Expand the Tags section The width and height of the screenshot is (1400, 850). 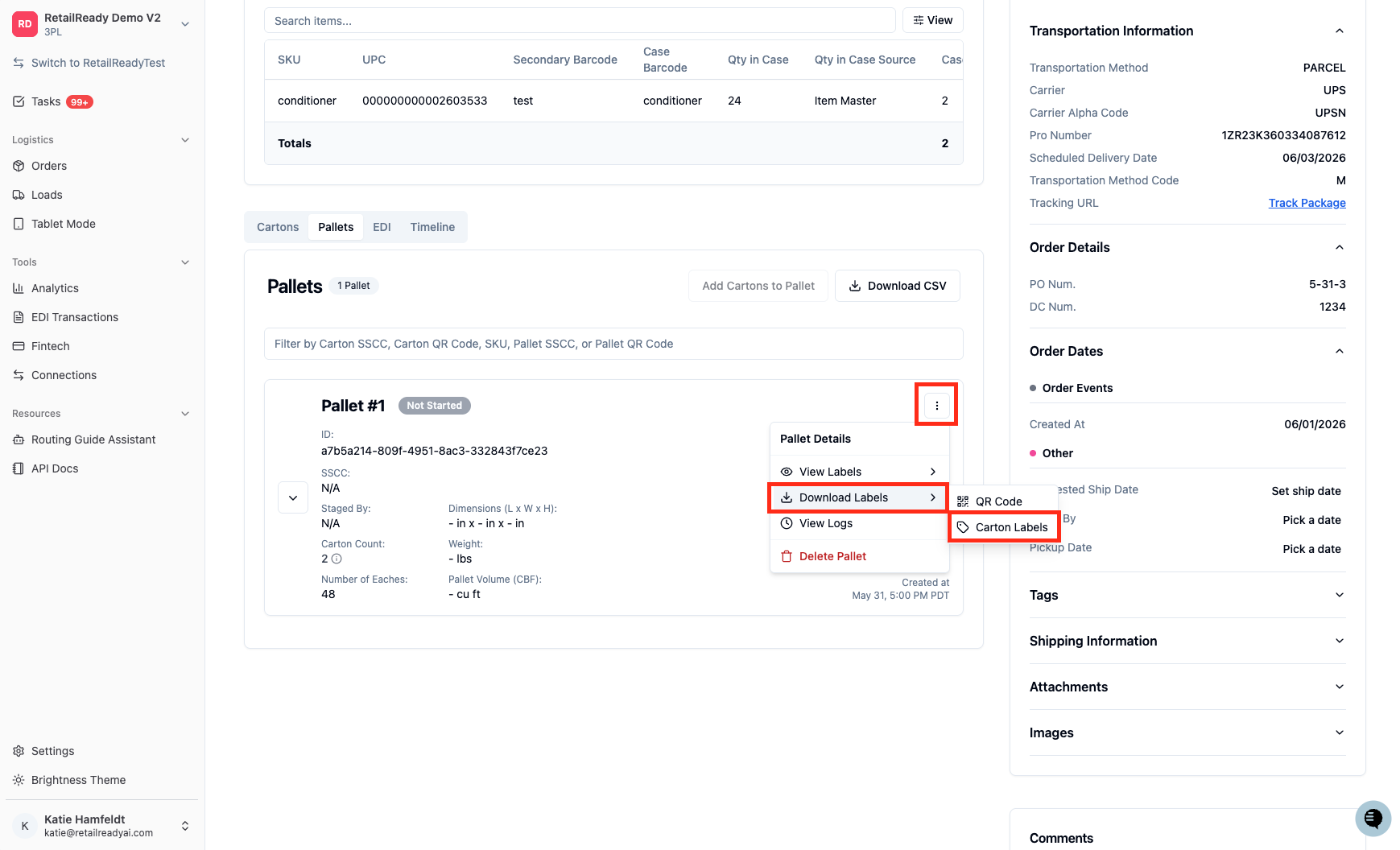(x=1340, y=595)
